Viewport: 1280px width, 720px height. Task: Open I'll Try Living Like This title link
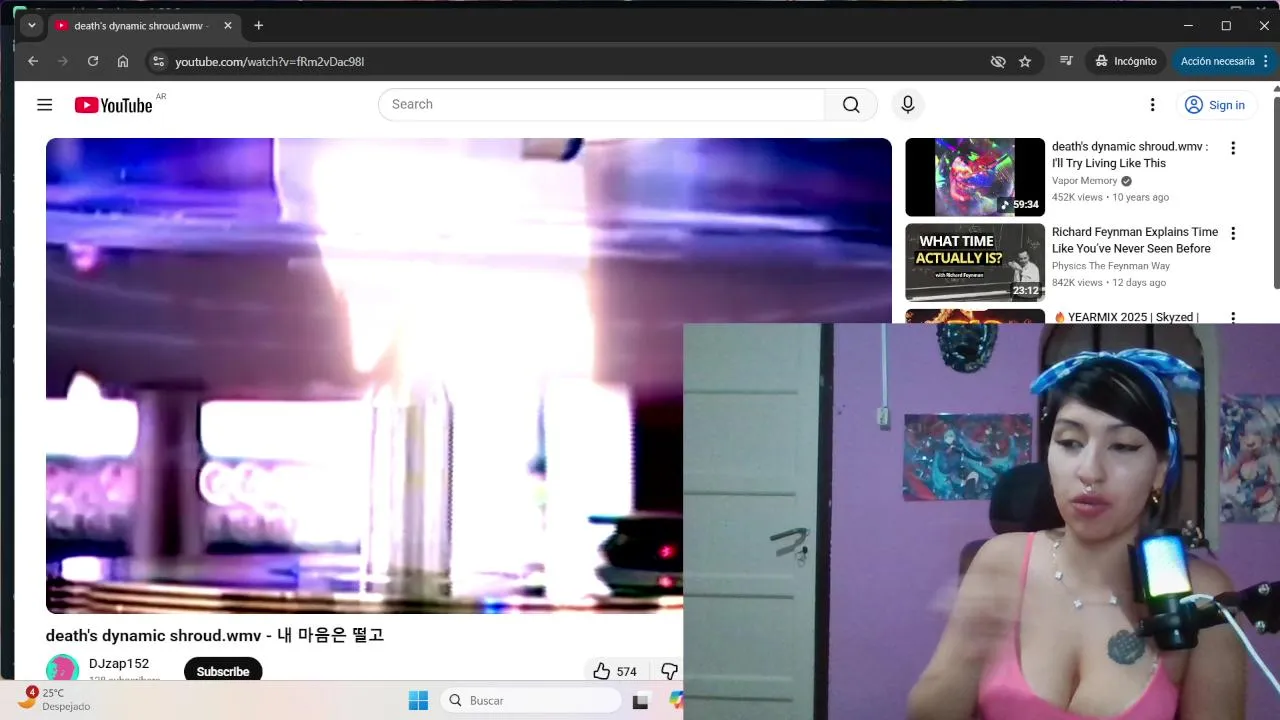[1130, 155]
